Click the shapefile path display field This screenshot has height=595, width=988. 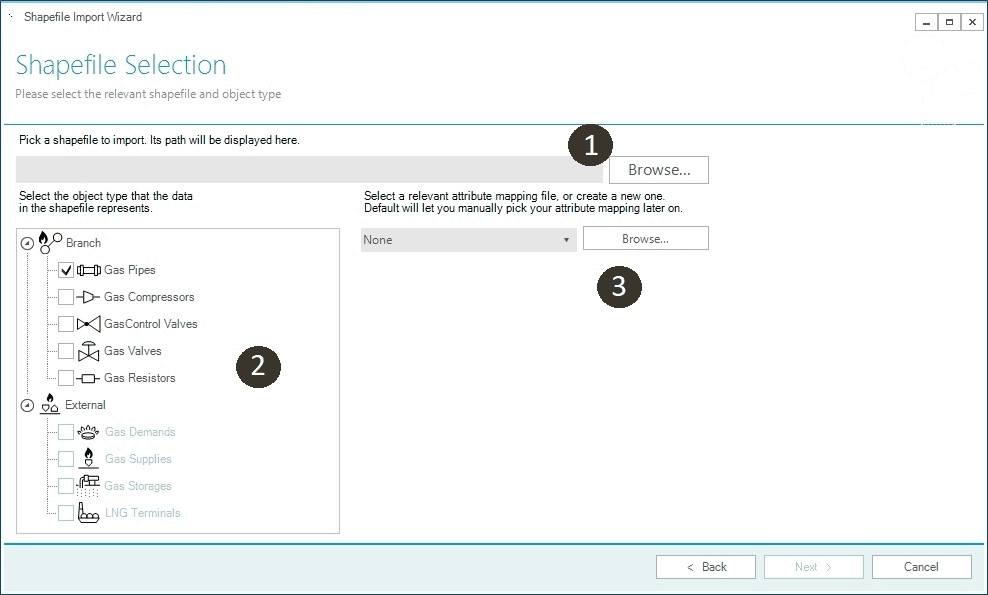point(308,169)
